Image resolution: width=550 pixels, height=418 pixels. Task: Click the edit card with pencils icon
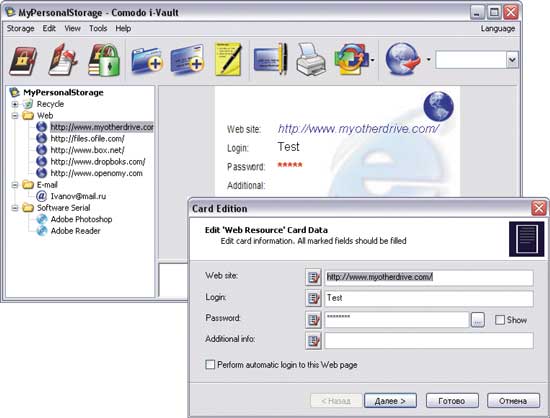point(270,59)
